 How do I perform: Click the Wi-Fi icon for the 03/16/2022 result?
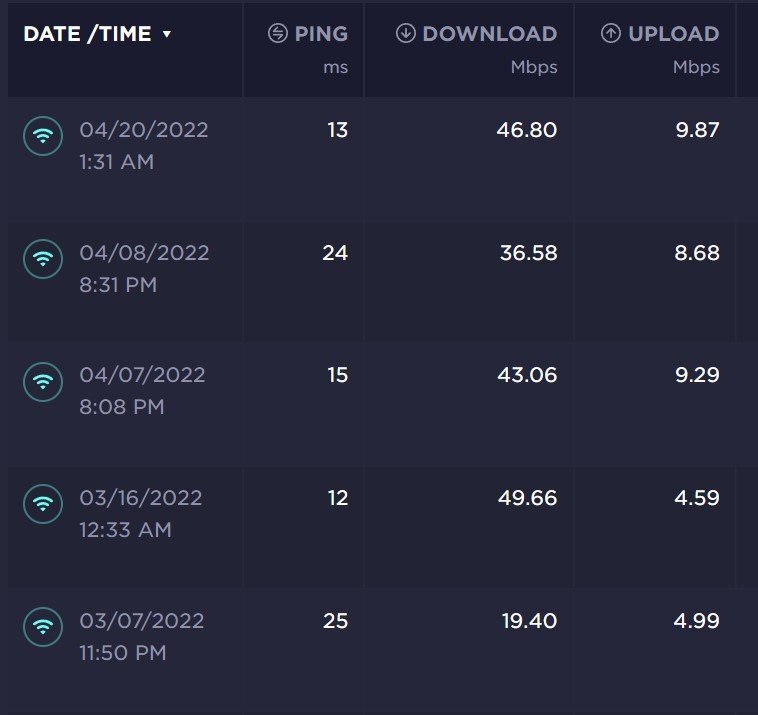tap(43, 504)
